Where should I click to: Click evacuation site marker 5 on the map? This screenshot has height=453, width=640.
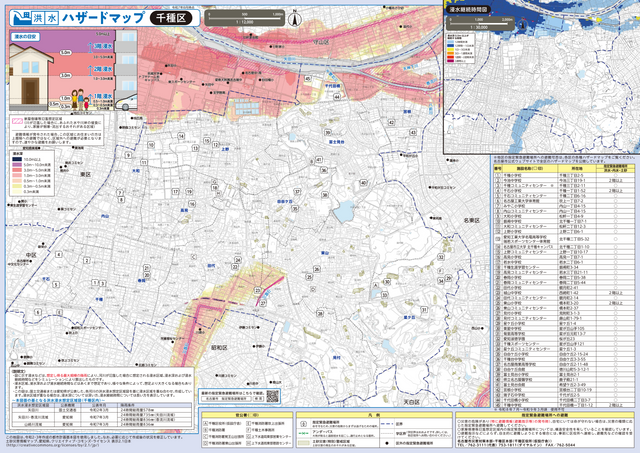[x=56, y=285]
